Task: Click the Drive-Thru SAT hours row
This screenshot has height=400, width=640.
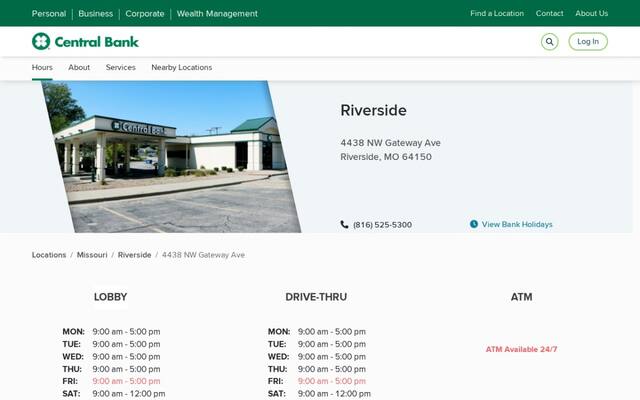Action: click(x=319, y=394)
